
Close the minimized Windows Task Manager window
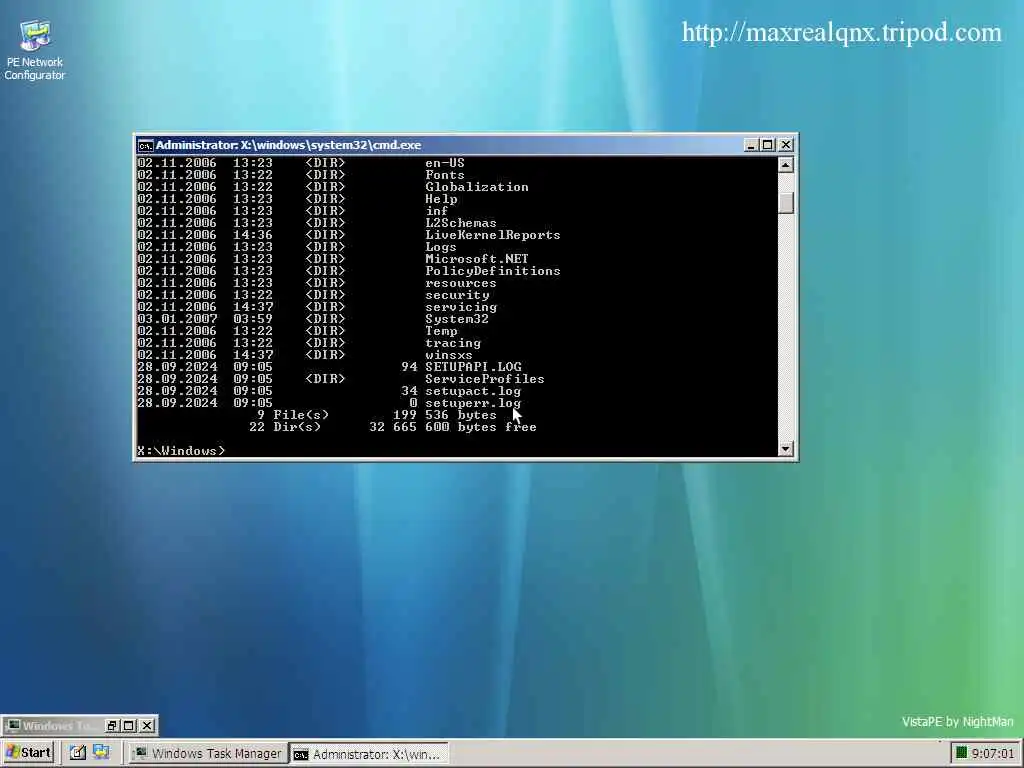(147, 726)
